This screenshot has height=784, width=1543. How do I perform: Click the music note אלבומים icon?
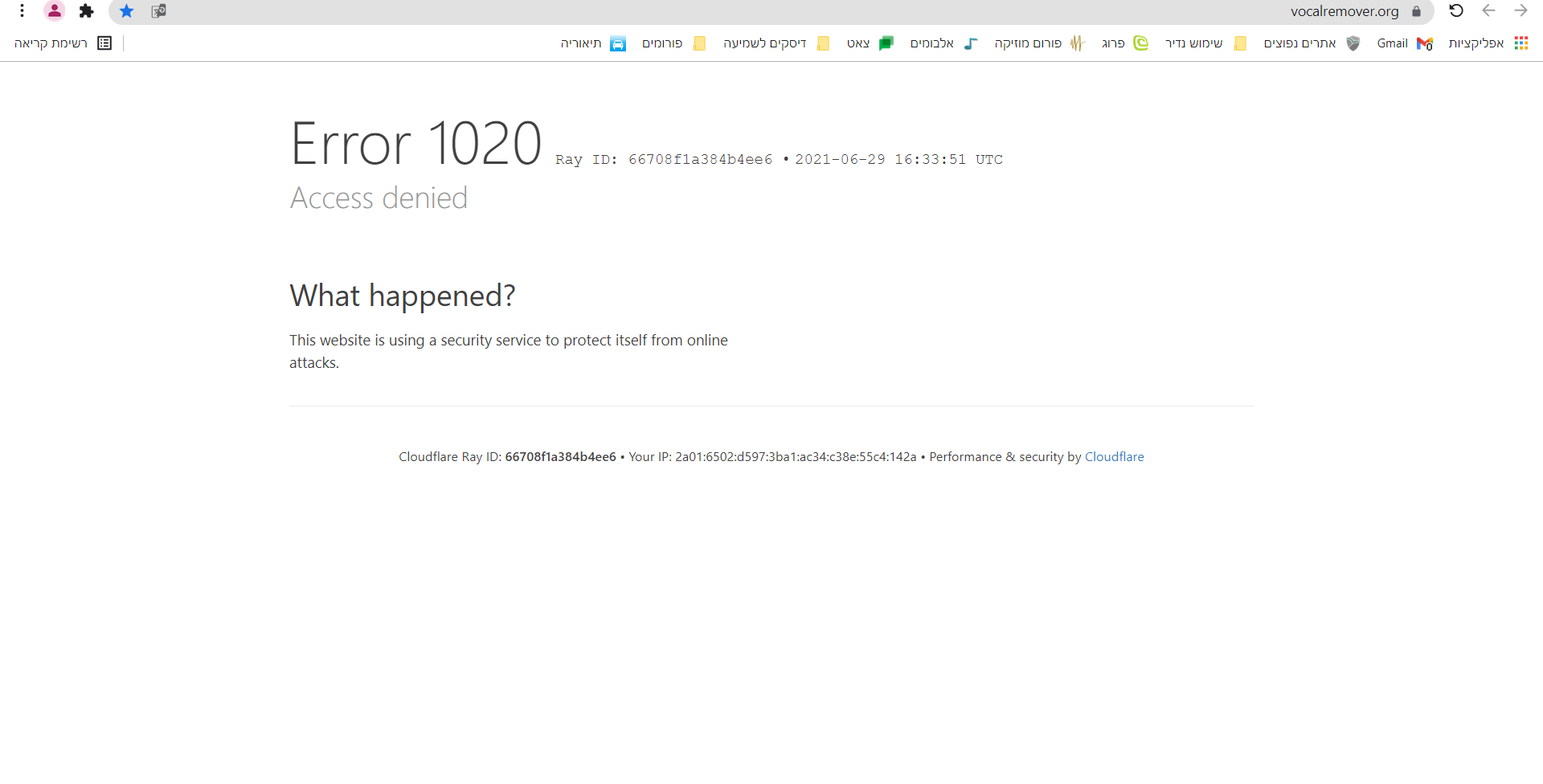971,43
